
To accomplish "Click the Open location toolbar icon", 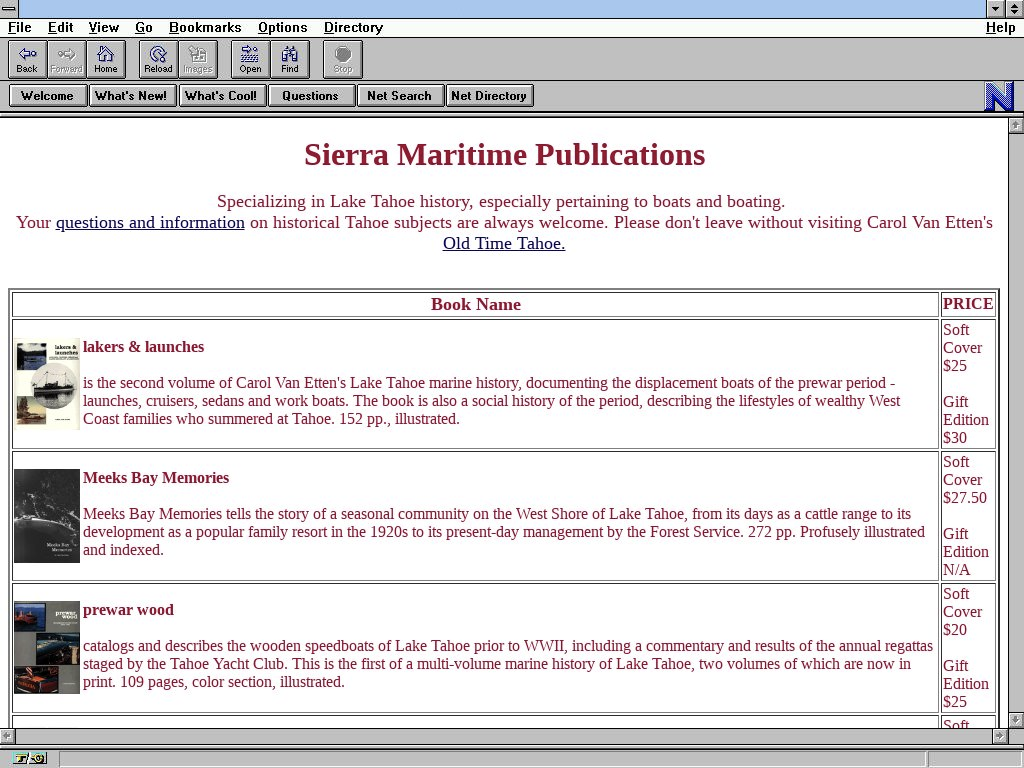I will 250,59.
